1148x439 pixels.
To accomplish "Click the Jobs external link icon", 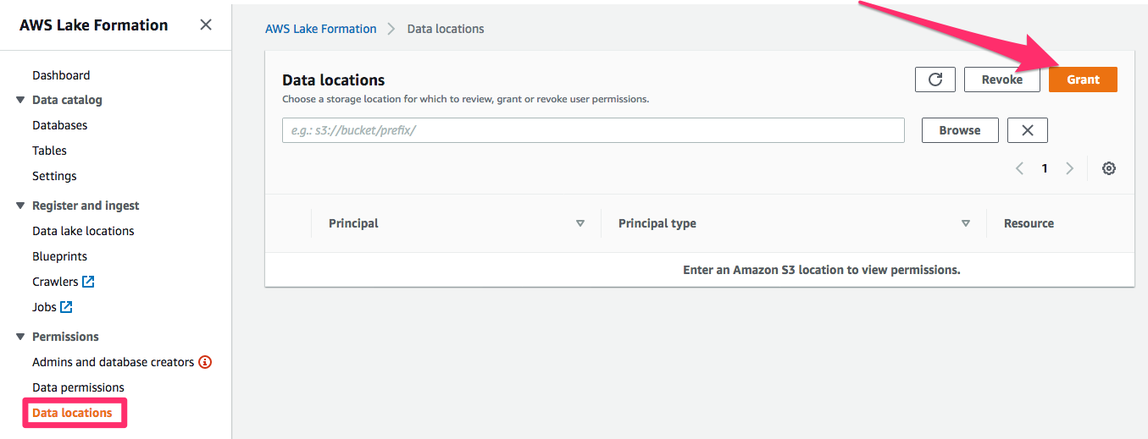I will point(66,307).
